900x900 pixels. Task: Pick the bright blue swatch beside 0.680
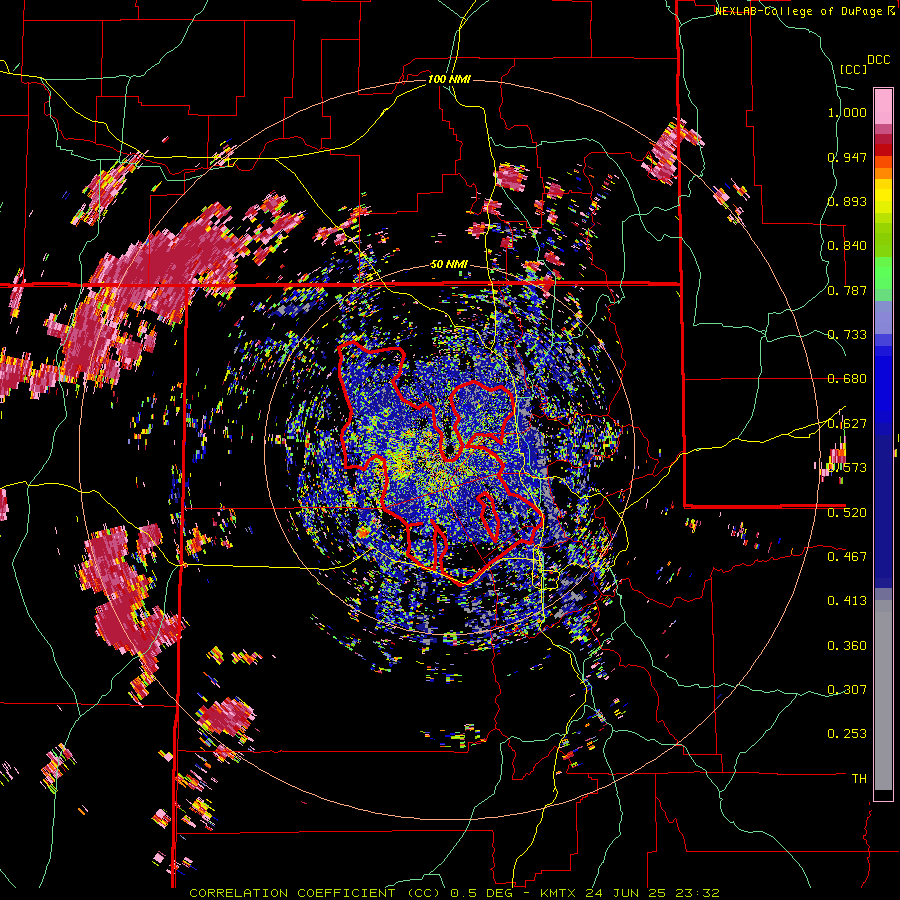[x=883, y=385]
